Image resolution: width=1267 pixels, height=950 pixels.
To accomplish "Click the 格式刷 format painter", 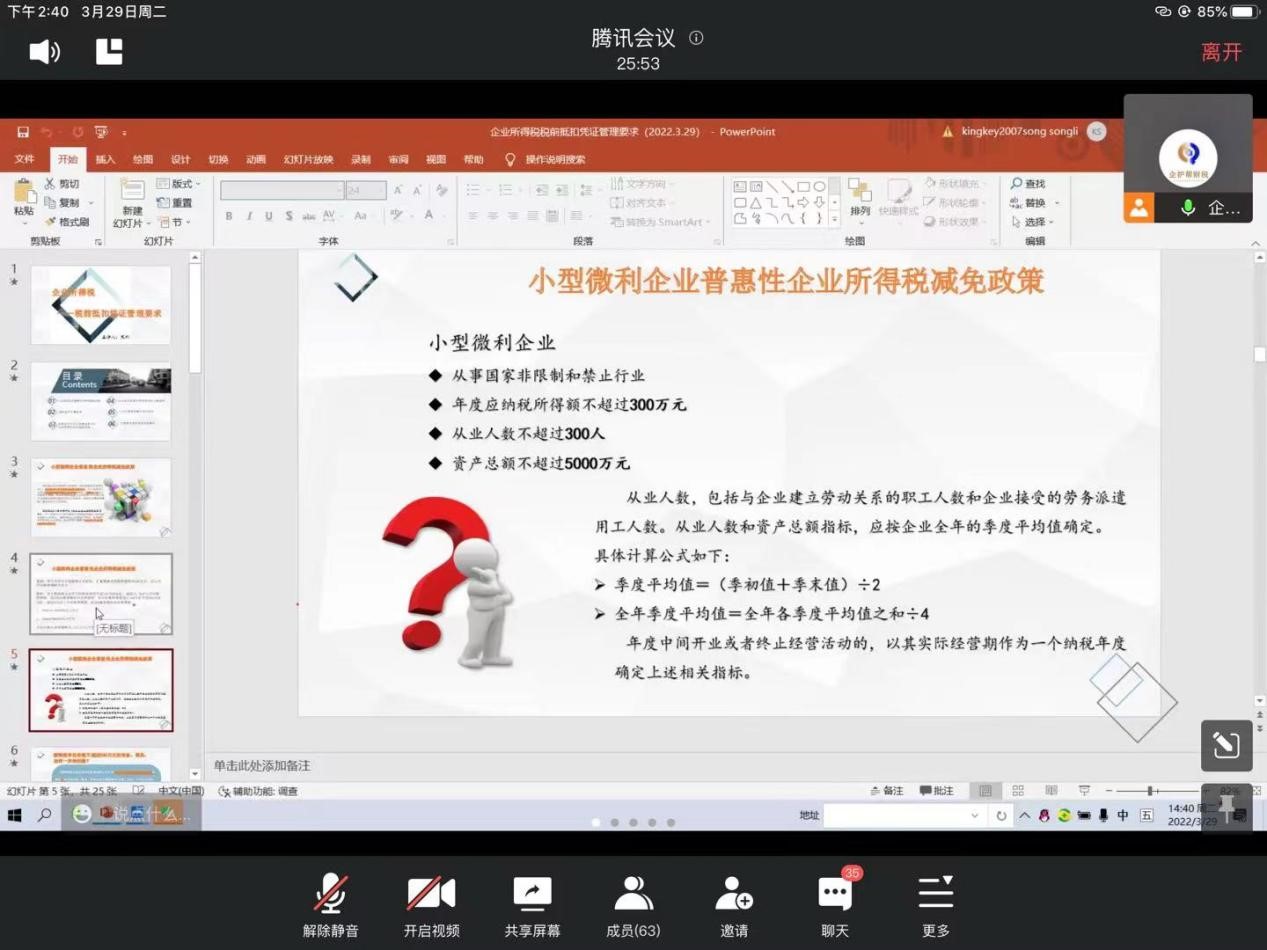I will [66, 222].
